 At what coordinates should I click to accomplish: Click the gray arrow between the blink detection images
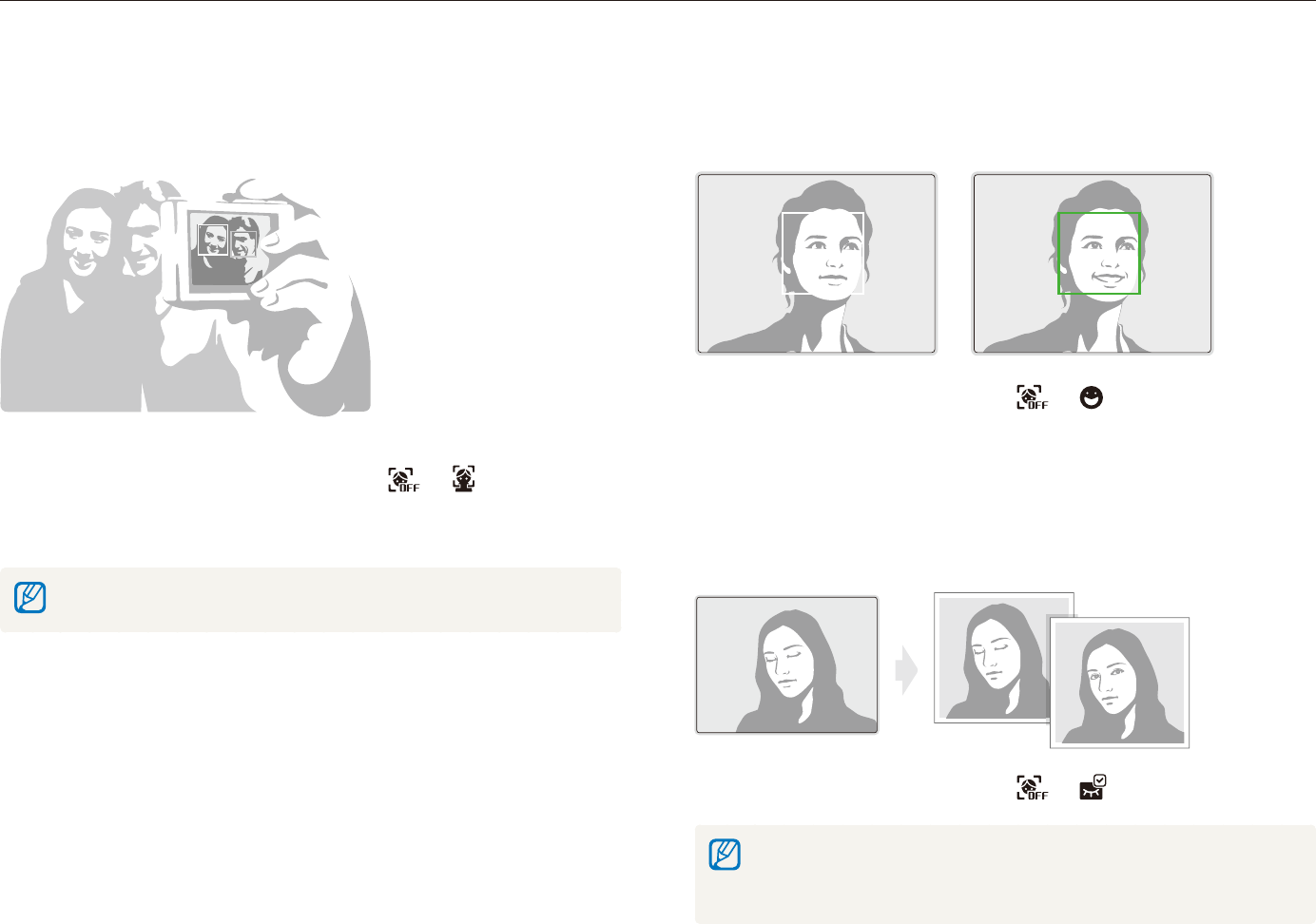(x=906, y=672)
